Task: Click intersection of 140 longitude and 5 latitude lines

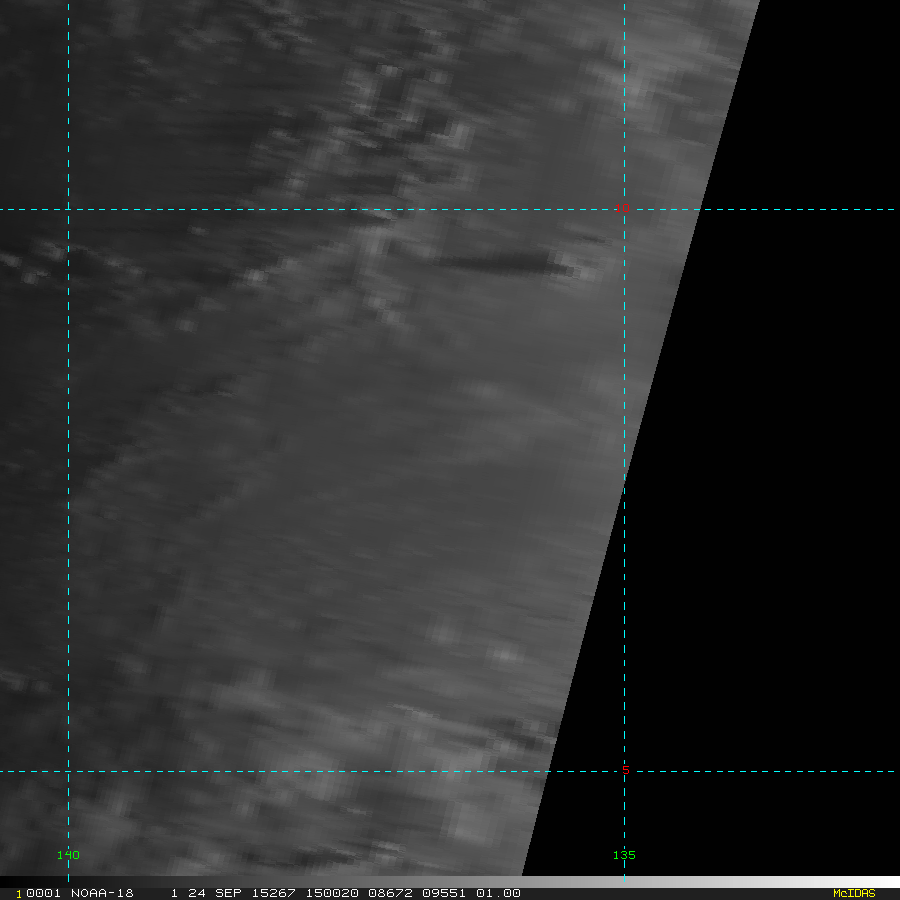Action: (68, 771)
